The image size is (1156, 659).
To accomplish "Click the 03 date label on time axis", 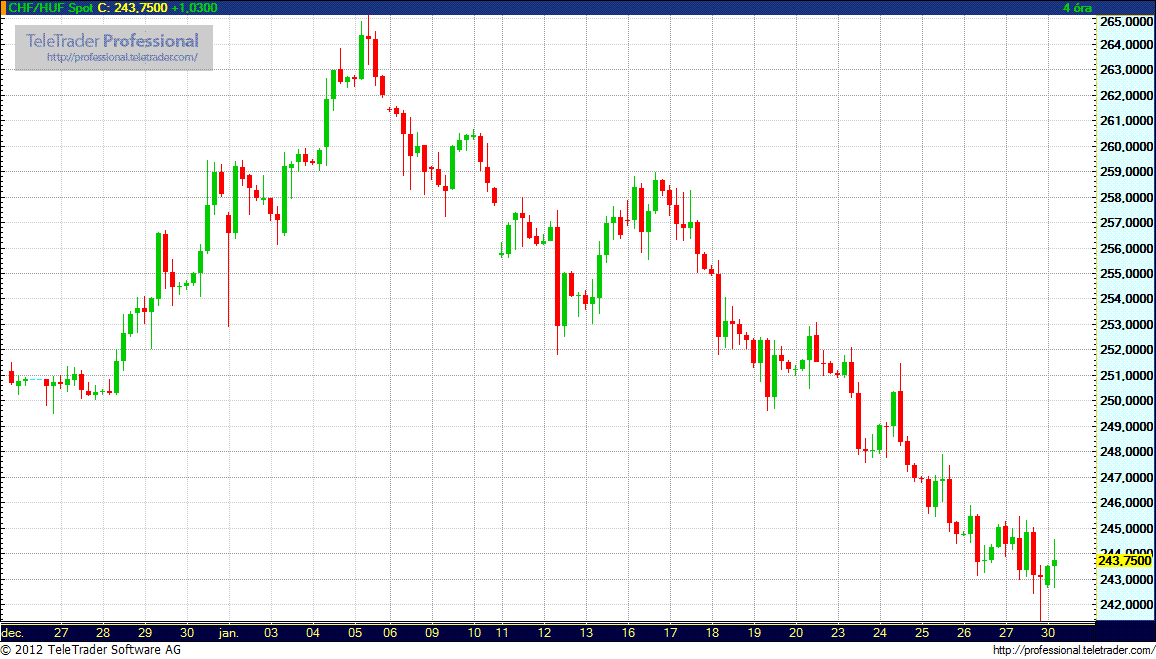I will click(x=272, y=632).
